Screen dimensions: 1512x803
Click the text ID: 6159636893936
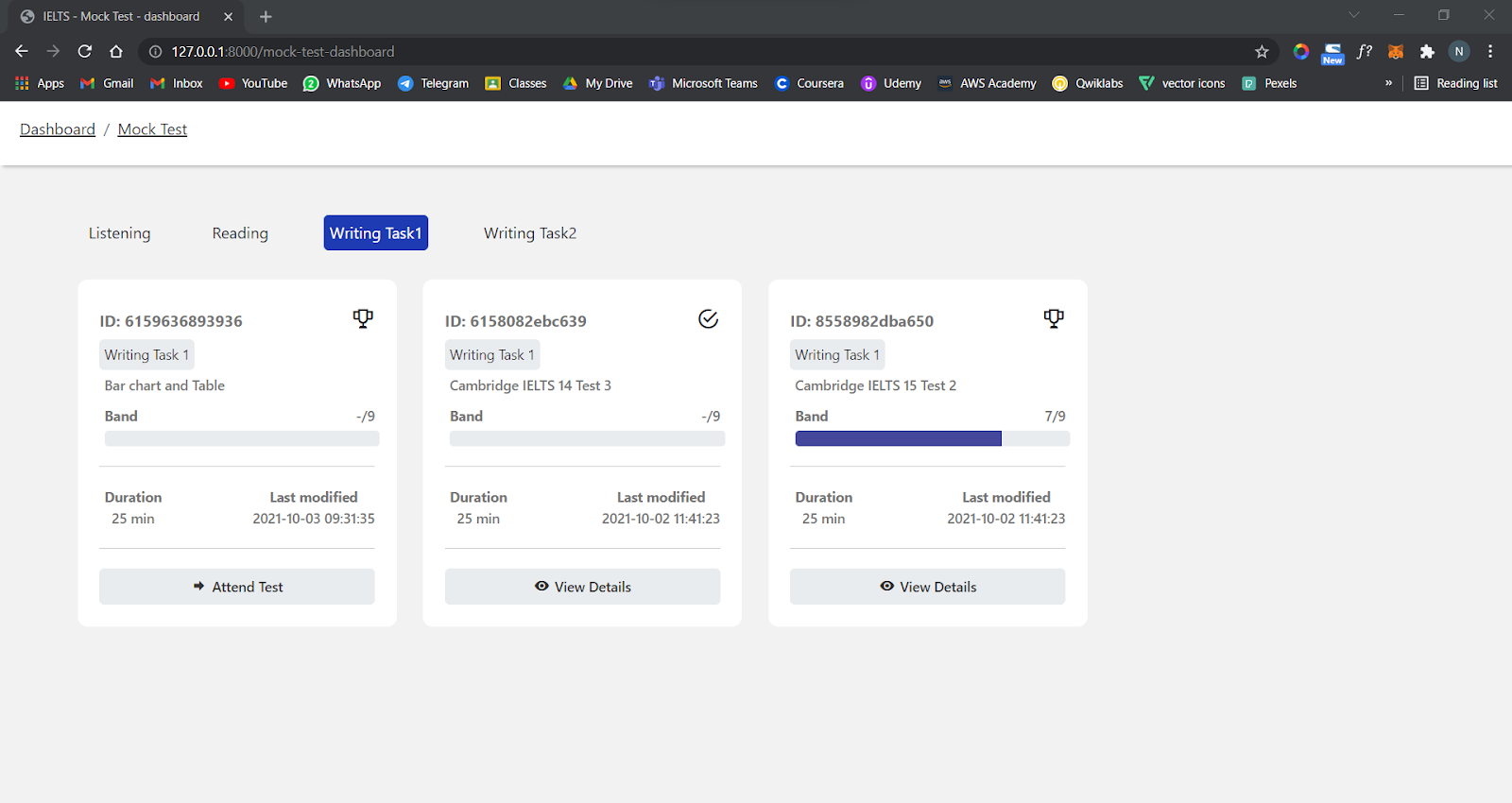[171, 321]
